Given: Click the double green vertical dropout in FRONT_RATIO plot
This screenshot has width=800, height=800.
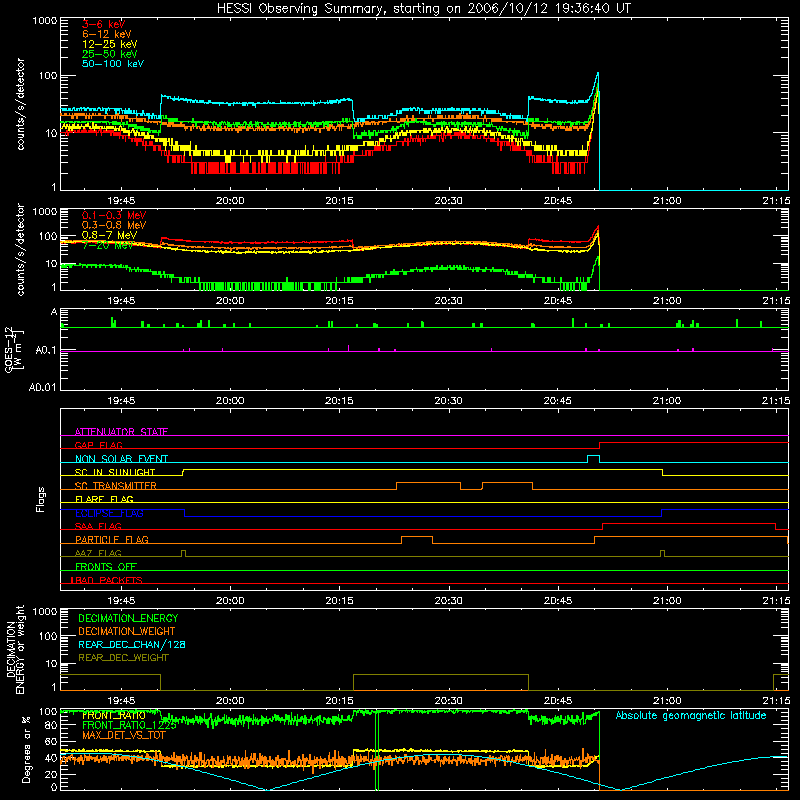Looking at the screenshot, I should point(377,750).
